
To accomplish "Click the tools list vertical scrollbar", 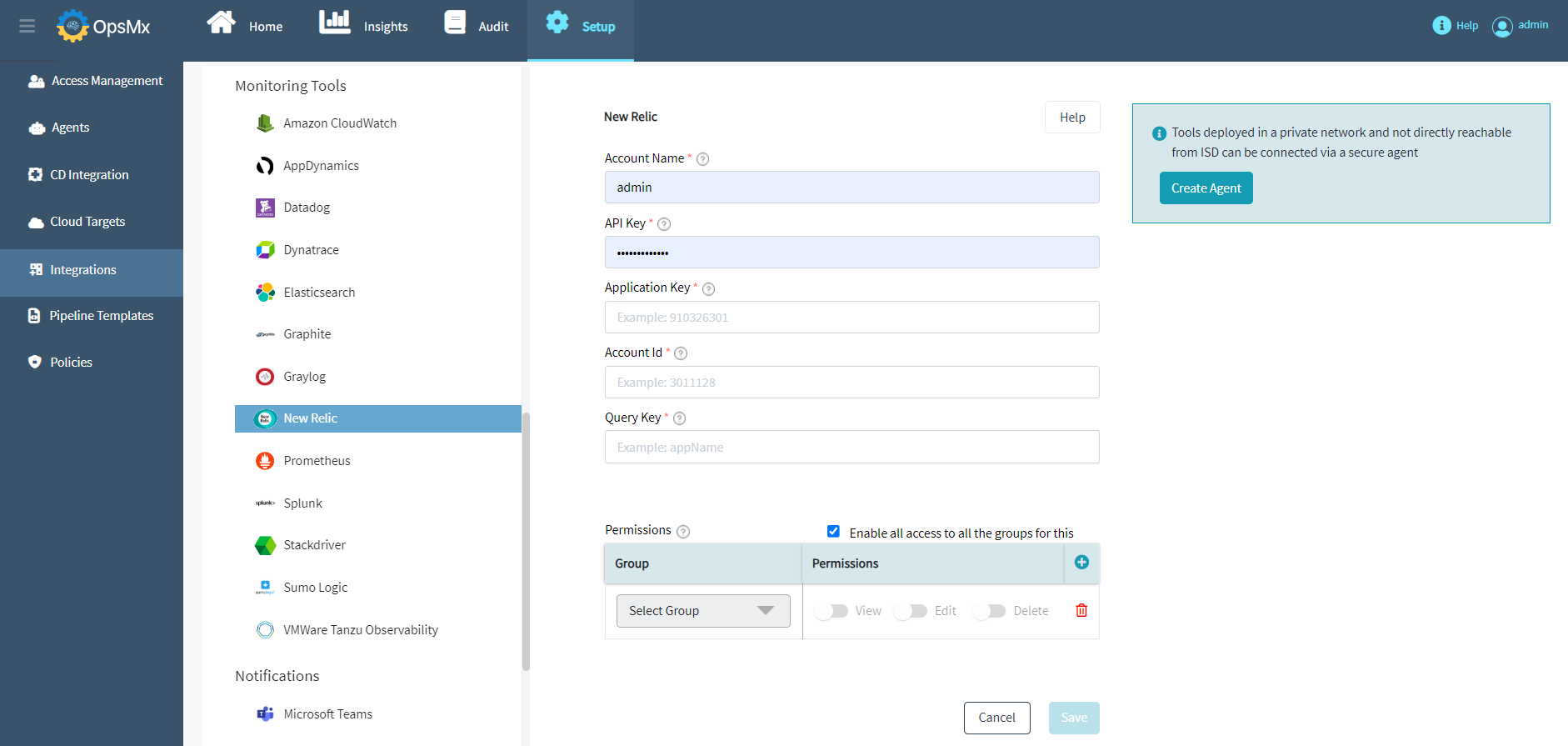I will (x=526, y=541).
